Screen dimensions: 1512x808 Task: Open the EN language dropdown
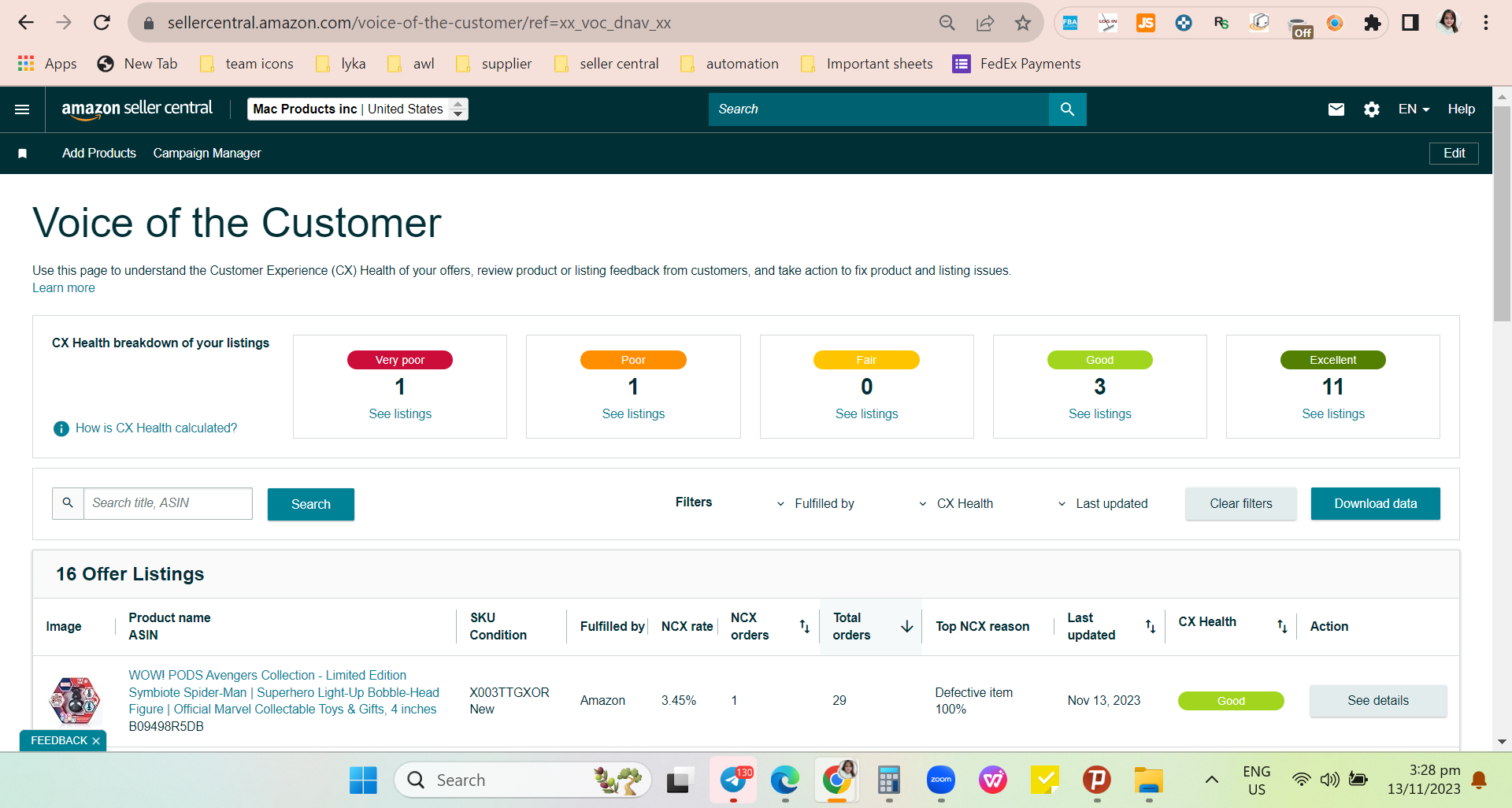[1414, 109]
